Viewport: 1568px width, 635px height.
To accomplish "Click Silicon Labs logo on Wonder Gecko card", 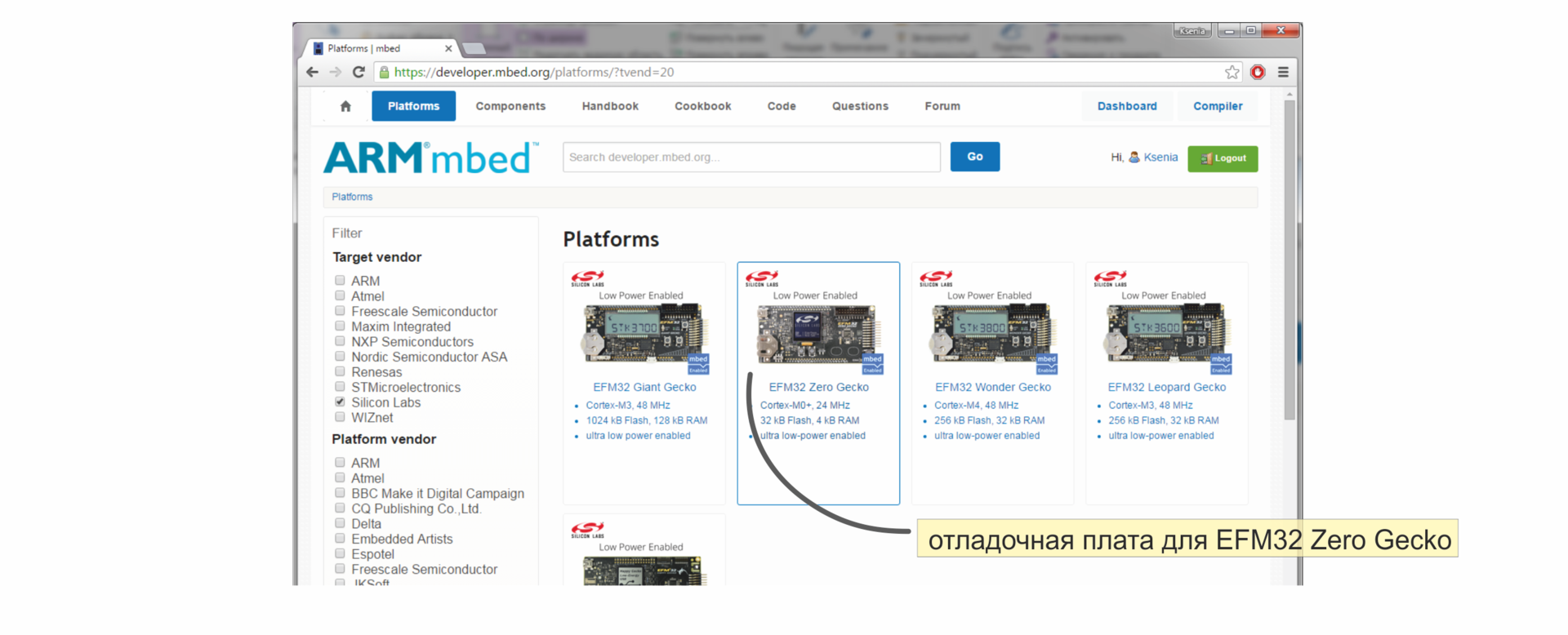I will click(x=936, y=278).
